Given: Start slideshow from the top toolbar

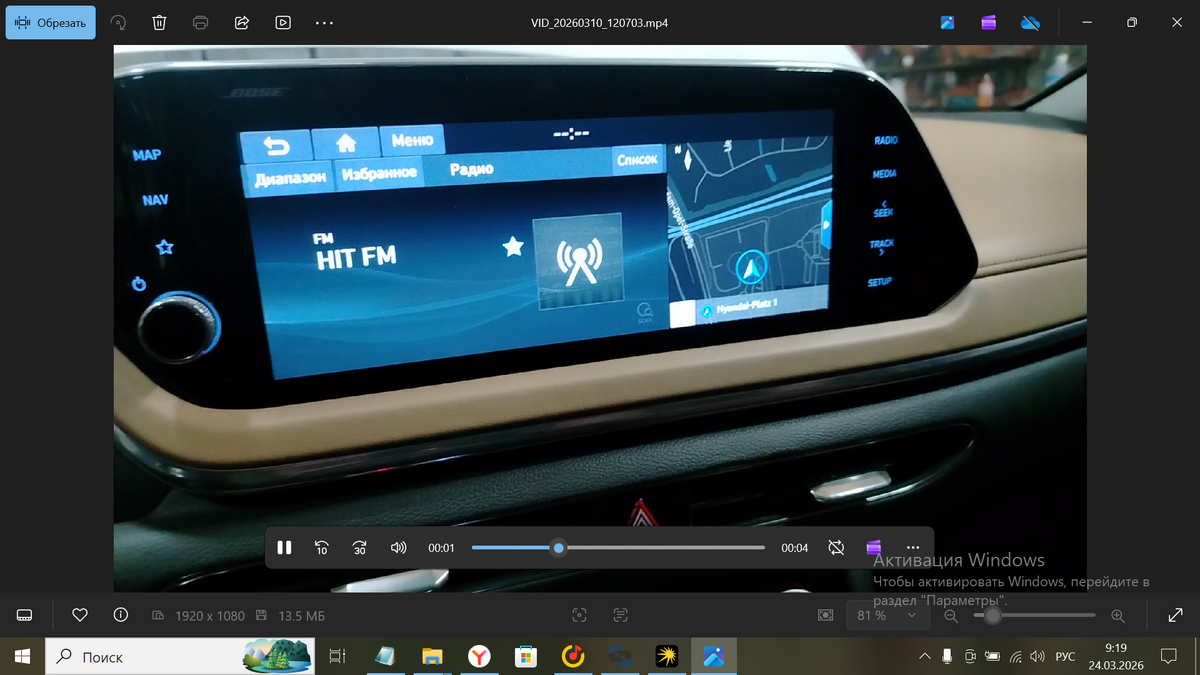Looking at the screenshot, I should pos(283,22).
